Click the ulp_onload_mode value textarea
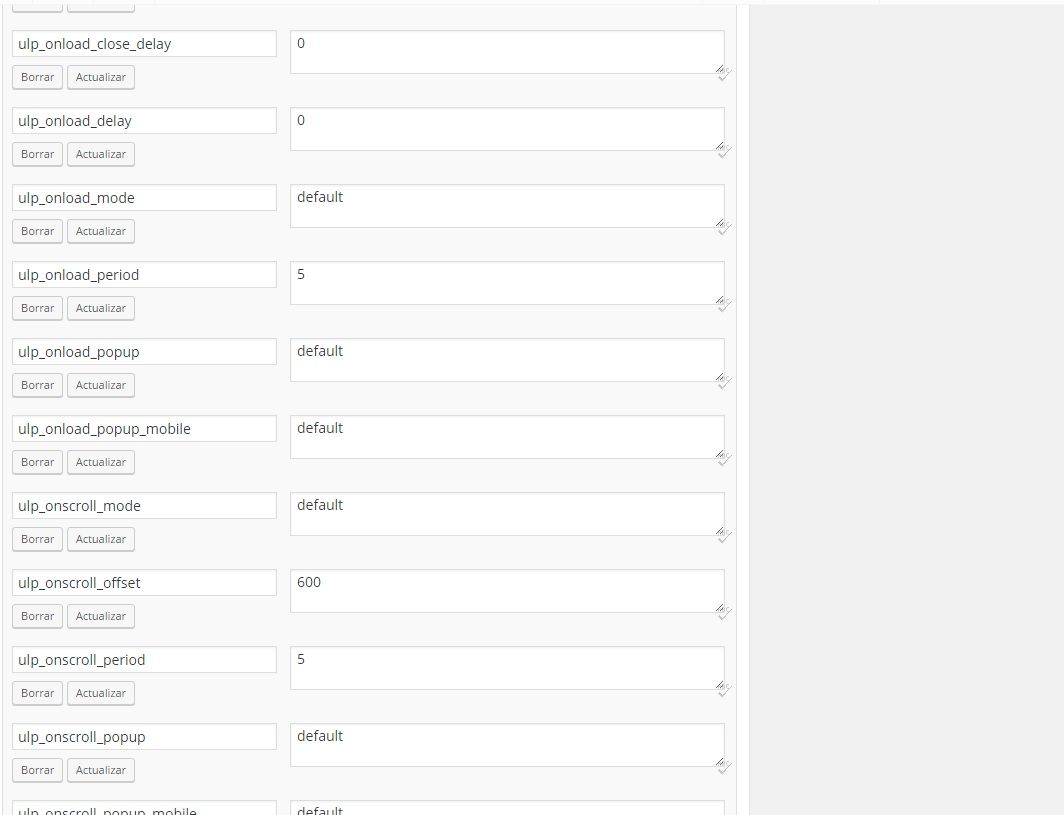The height and width of the screenshot is (815, 1064). pos(508,206)
